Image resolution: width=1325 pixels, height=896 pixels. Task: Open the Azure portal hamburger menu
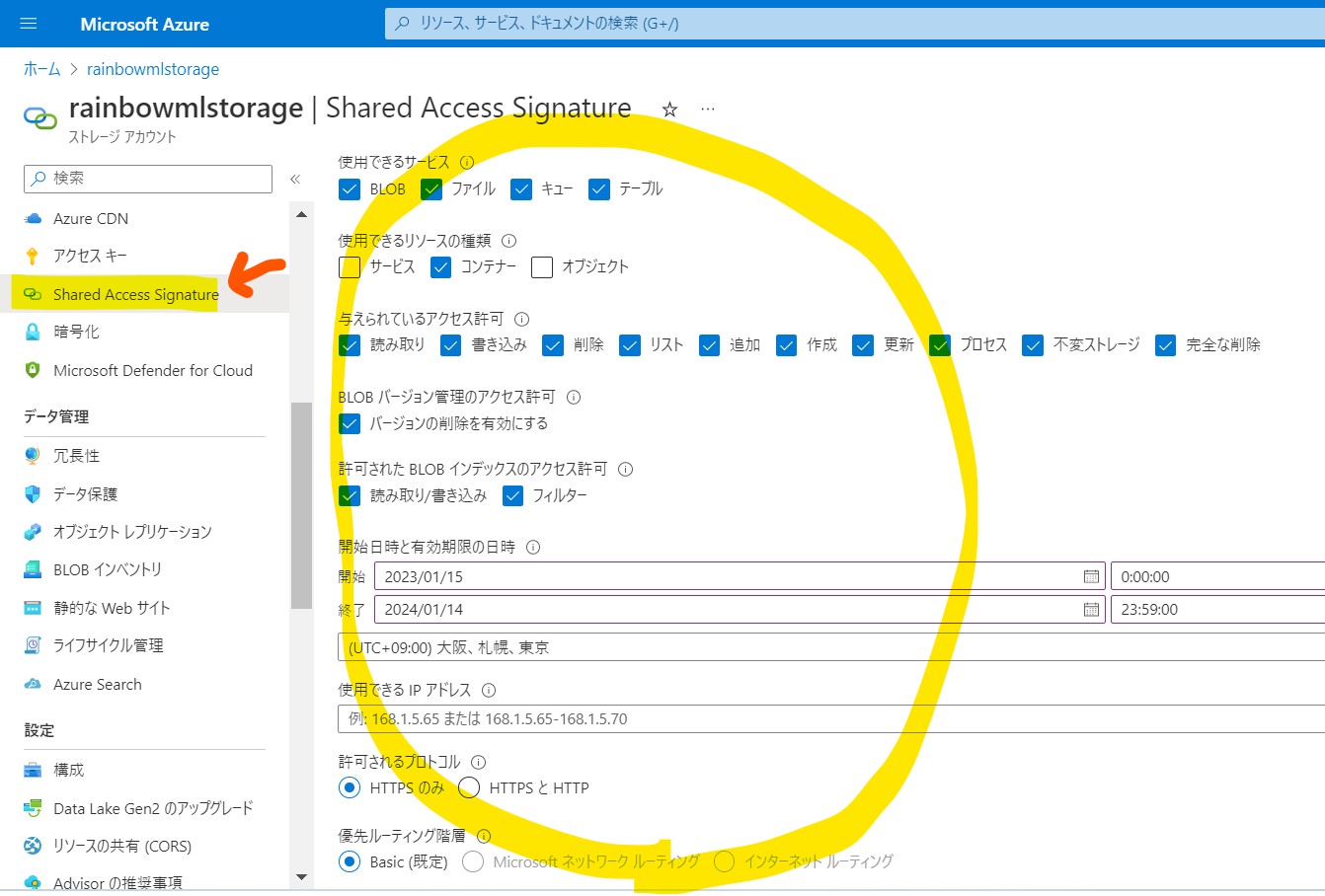29,24
